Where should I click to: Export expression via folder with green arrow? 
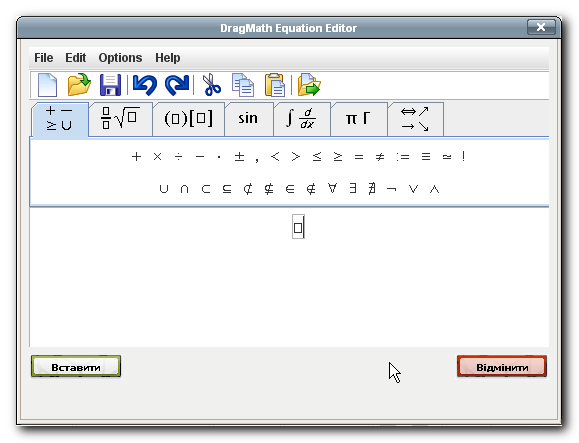click(309, 85)
